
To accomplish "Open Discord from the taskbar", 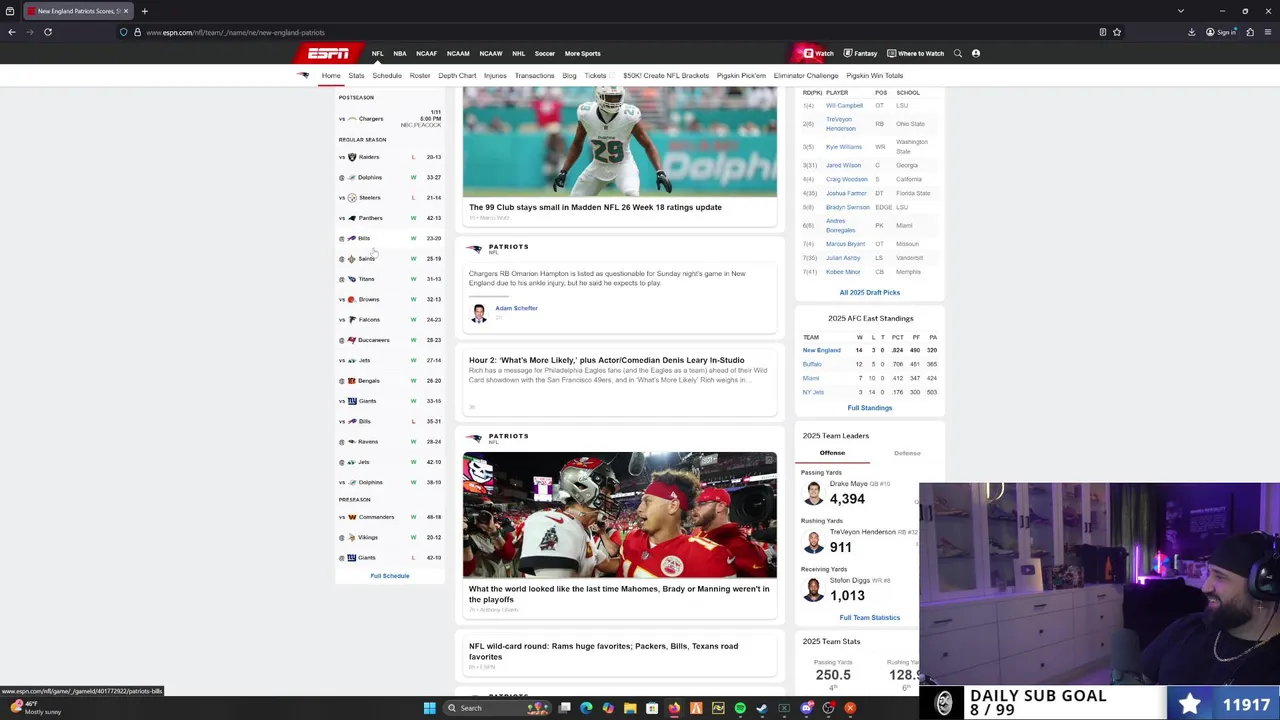I will (806, 708).
